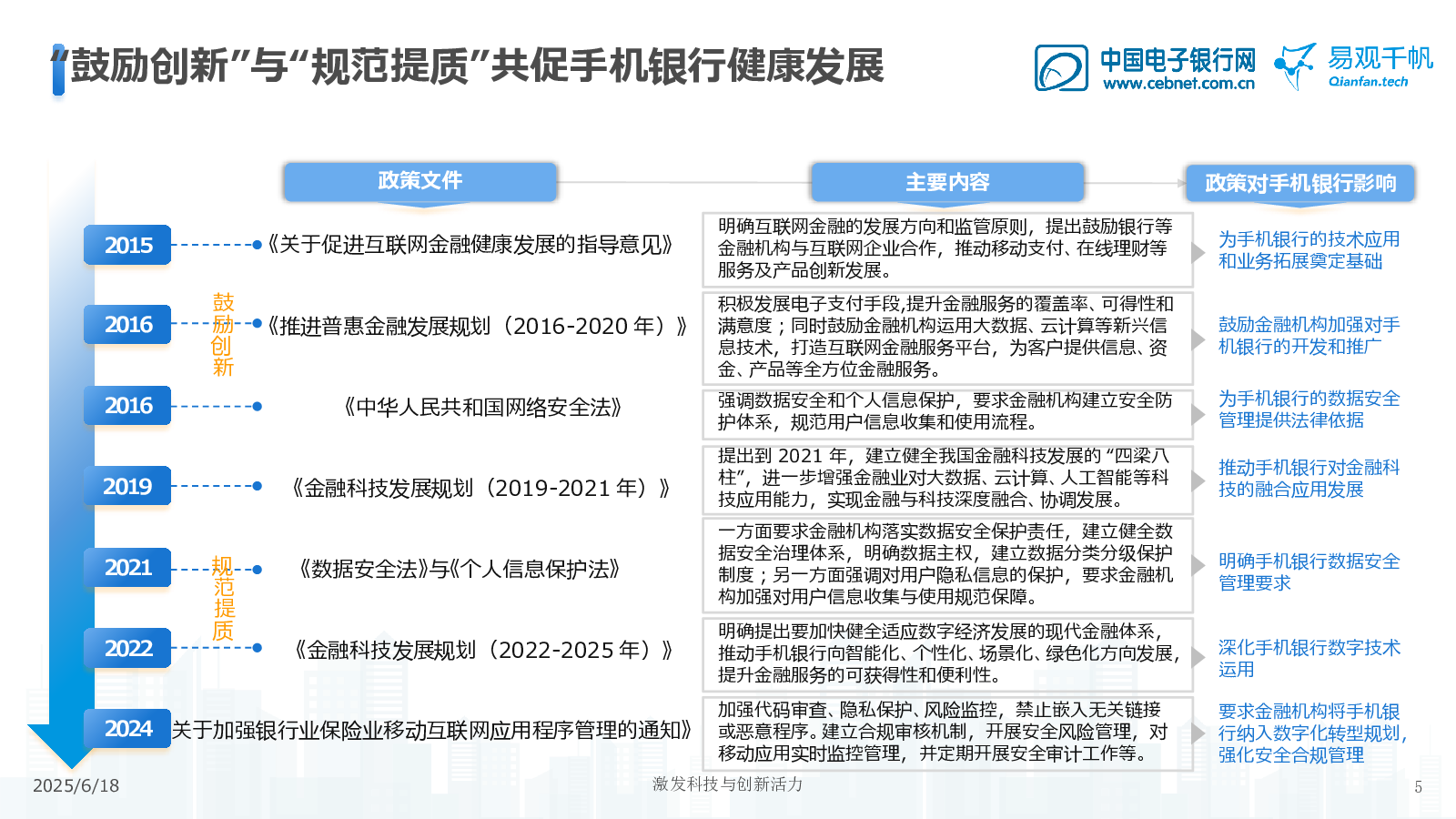Click impact text 为手机银行的技术应用和业务拓展奠定基础
The width and height of the screenshot is (1456, 819).
pyautogui.click(x=1309, y=250)
